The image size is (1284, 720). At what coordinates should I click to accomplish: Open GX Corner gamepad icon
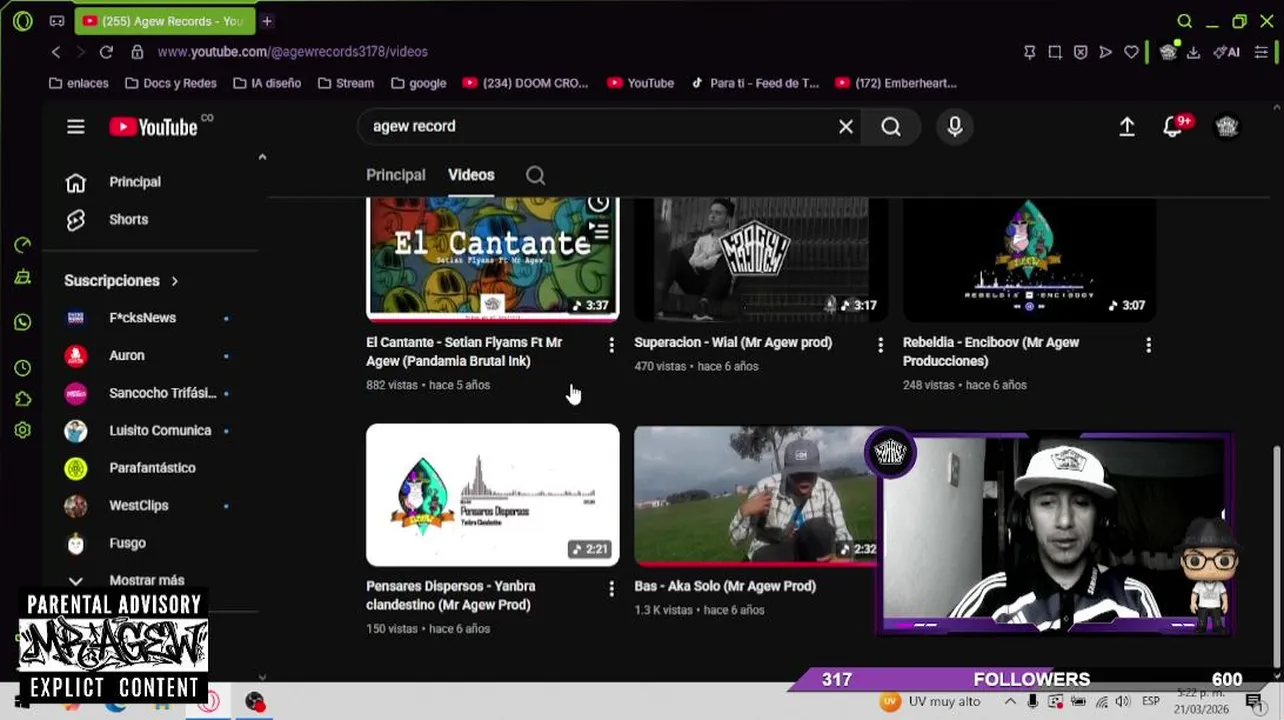57,21
